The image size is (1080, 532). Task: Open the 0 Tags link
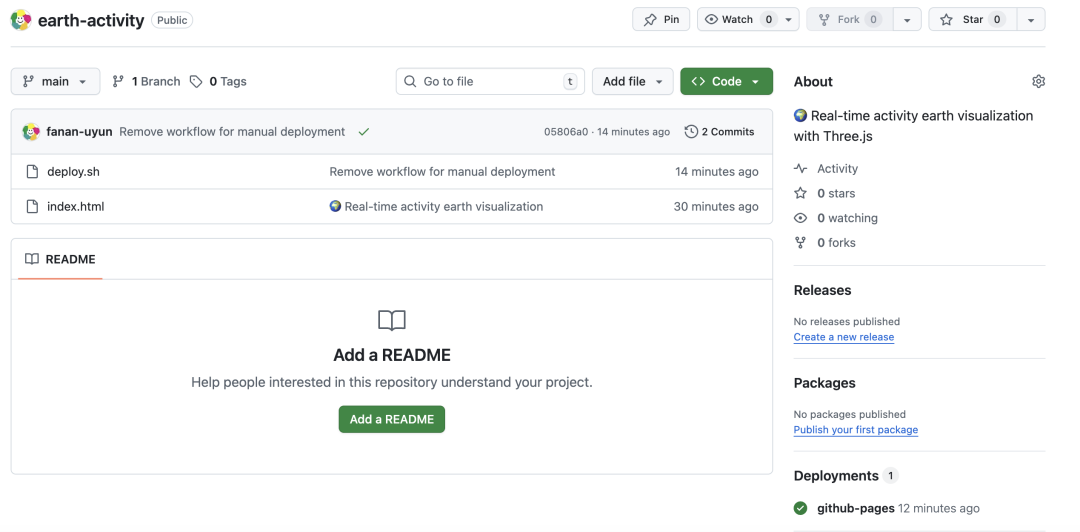click(218, 81)
